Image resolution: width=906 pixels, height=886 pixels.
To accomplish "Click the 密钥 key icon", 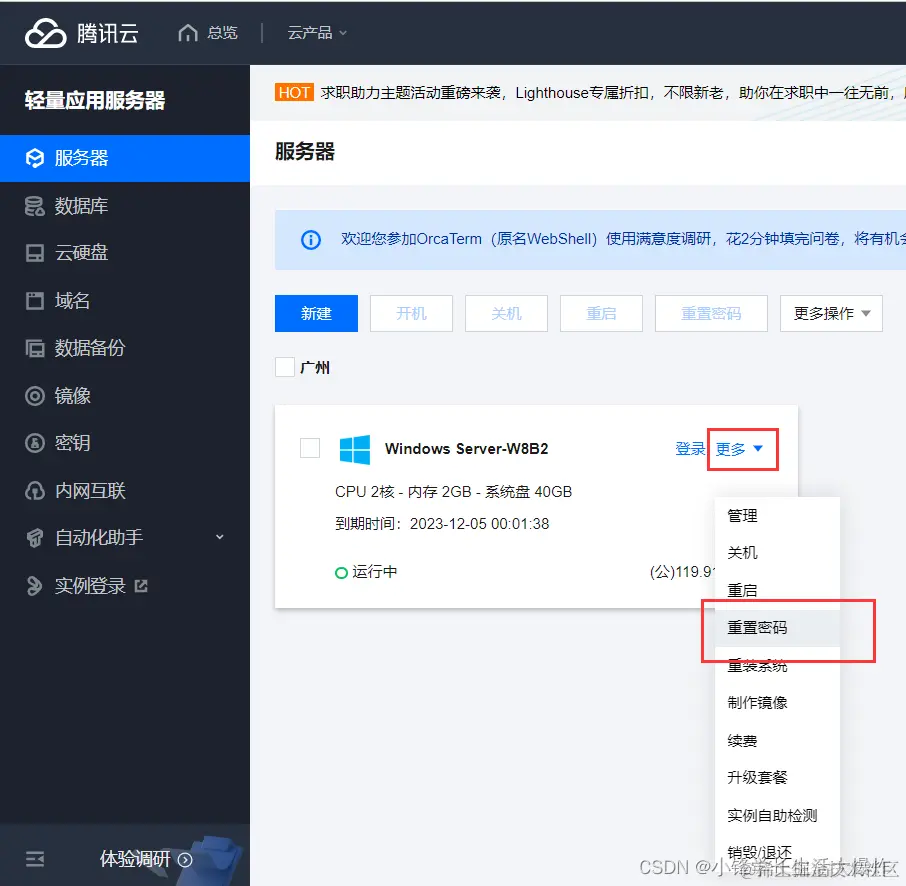I will point(35,443).
